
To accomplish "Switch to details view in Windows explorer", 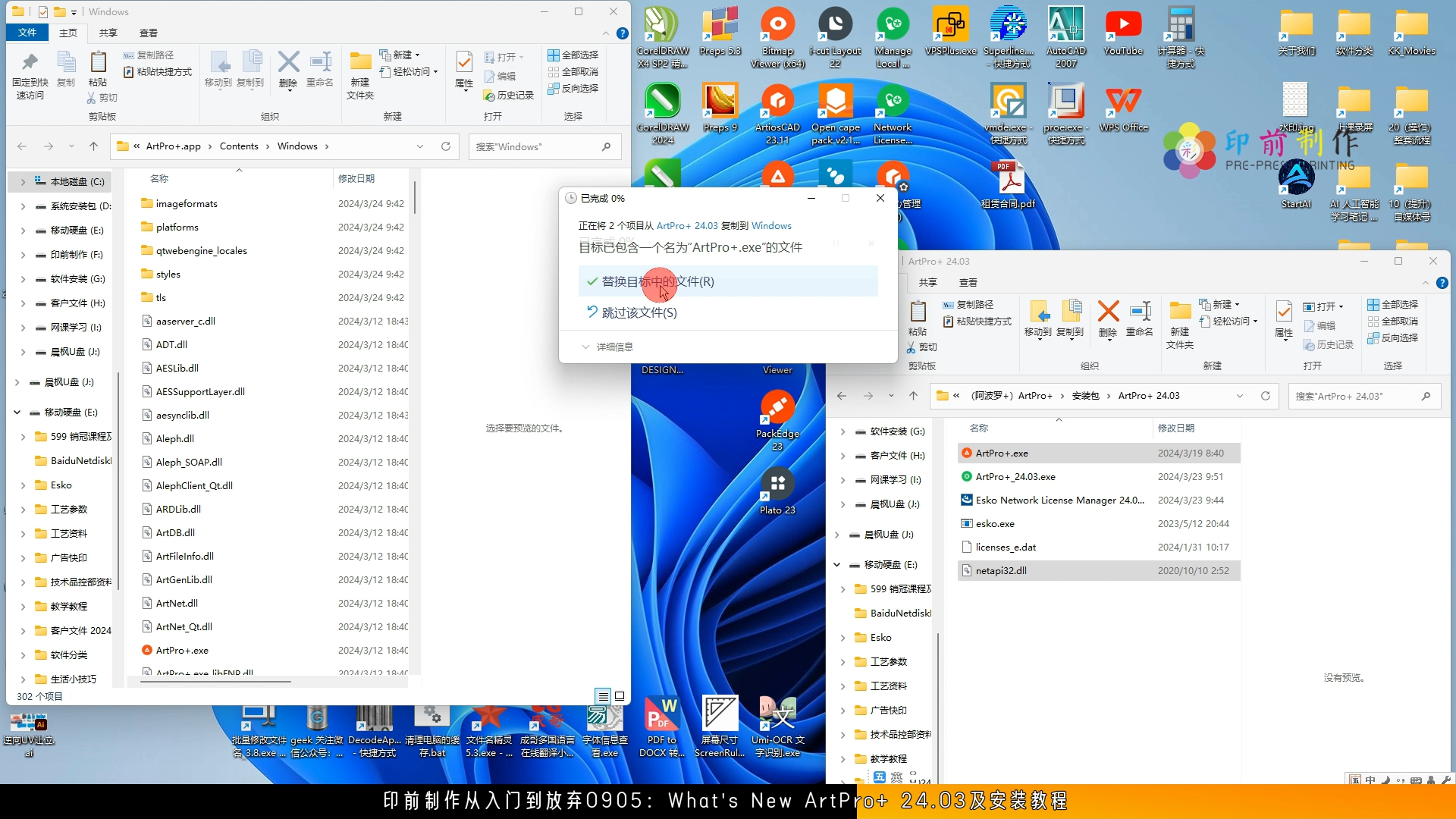I will pyautogui.click(x=603, y=695).
